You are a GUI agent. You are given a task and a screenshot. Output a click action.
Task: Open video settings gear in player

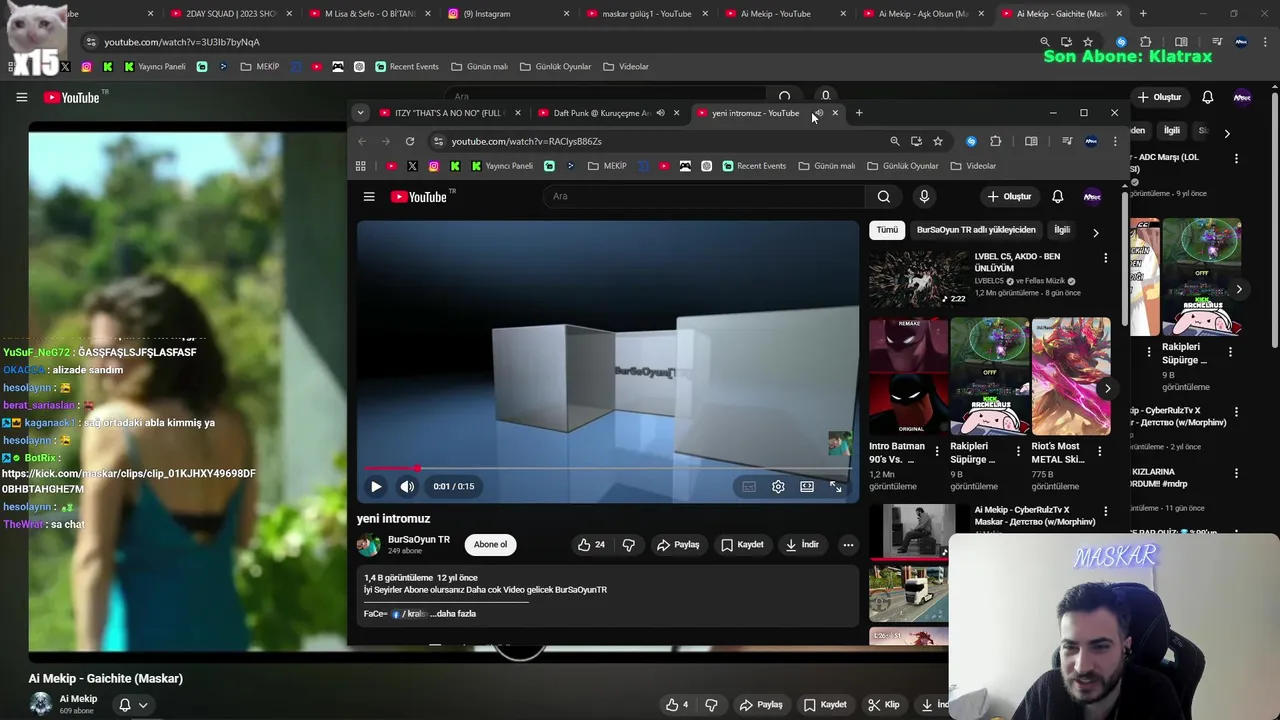click(x=778, y=487)
